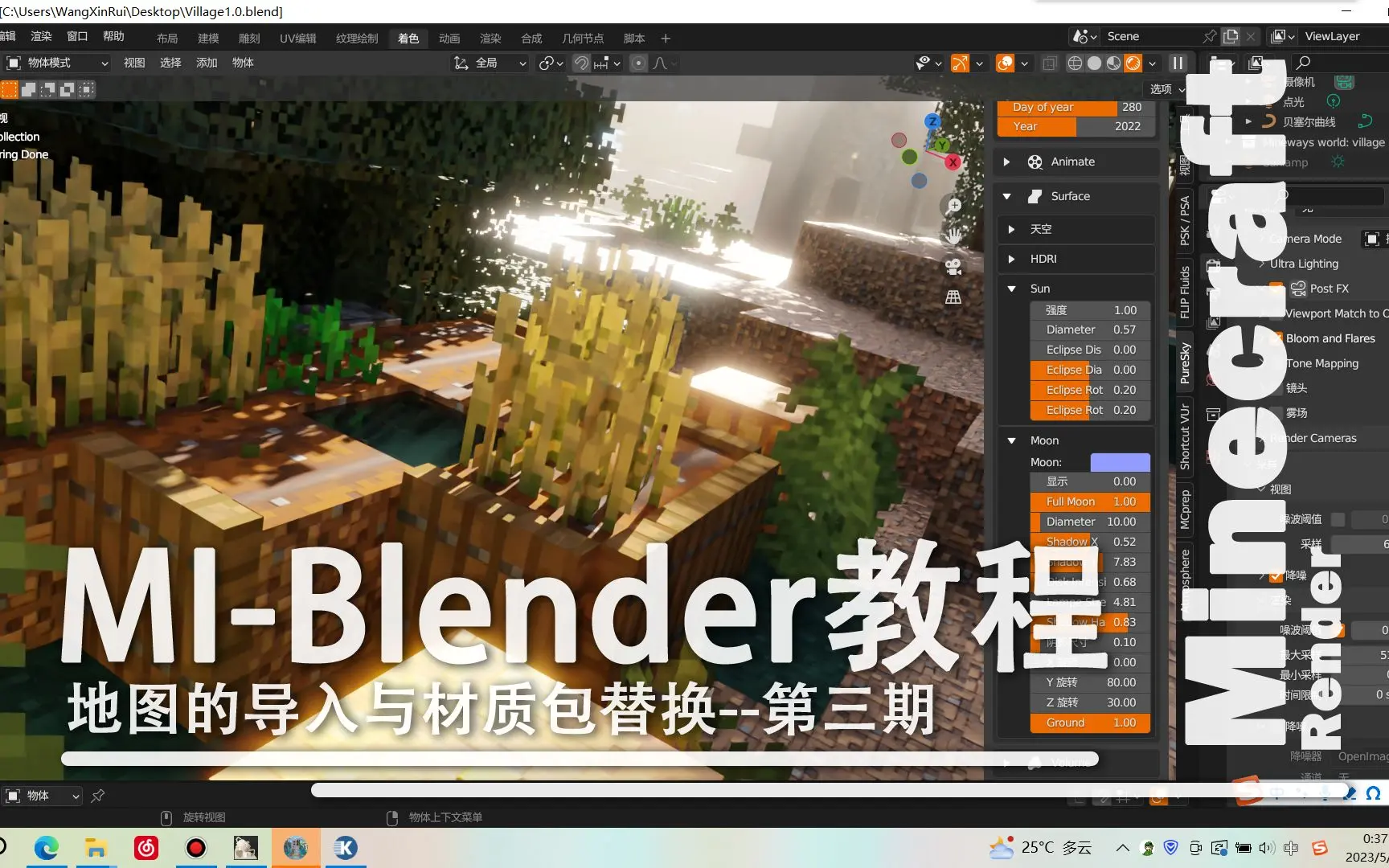Viewport: 1389px width, 868px height.
Task: Switch to the 建模 workspace tab
Action: [x=208, y=38]
